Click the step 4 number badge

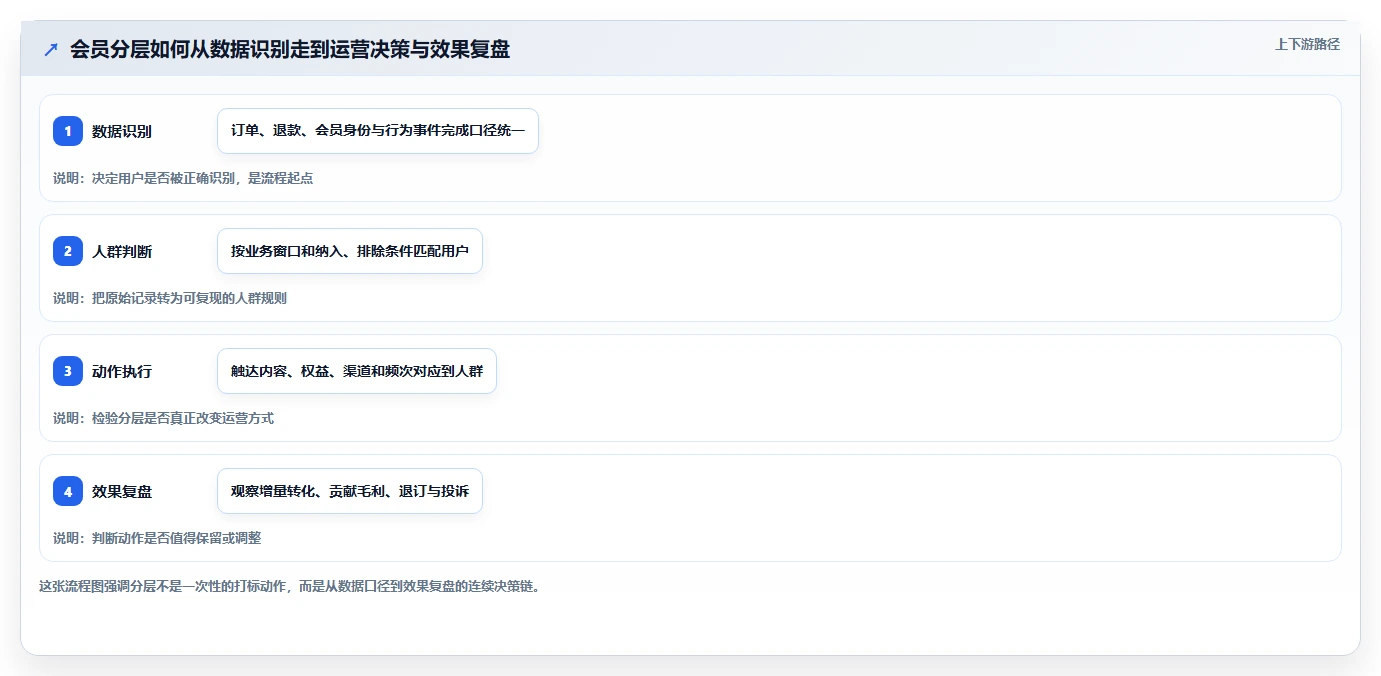click(68, 491)
